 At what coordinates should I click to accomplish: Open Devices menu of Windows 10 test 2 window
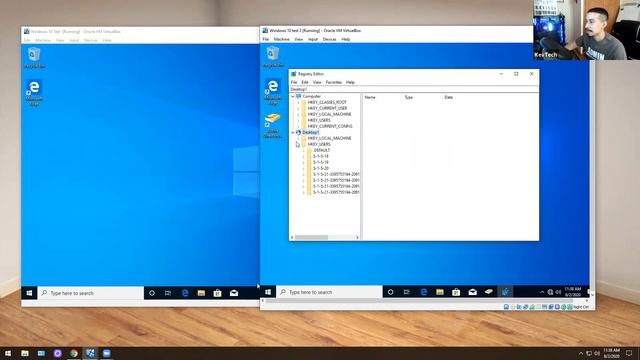tap(329, 40)
